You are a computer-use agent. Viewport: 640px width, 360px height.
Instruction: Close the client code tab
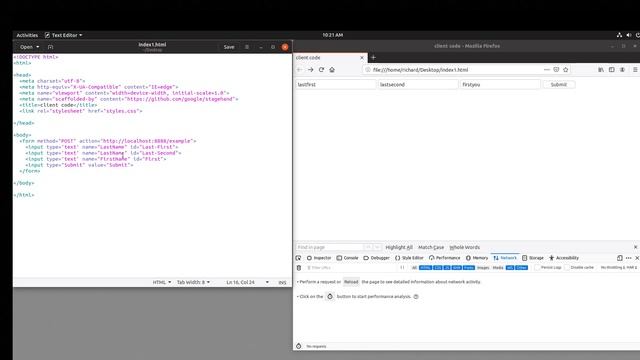click(x=362, y=58)
